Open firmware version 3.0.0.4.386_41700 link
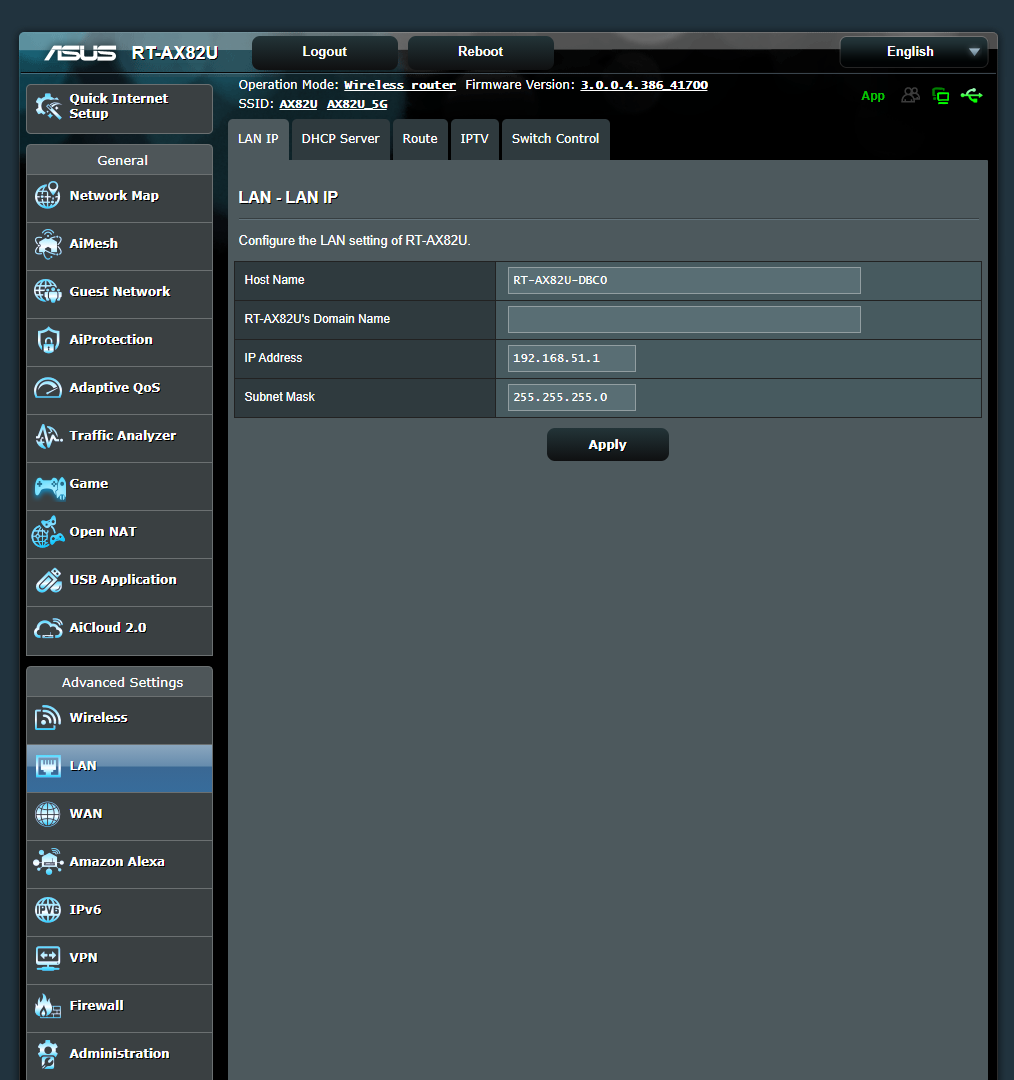This screenshot has height=1080, width=1014. (x=644, y=85)
